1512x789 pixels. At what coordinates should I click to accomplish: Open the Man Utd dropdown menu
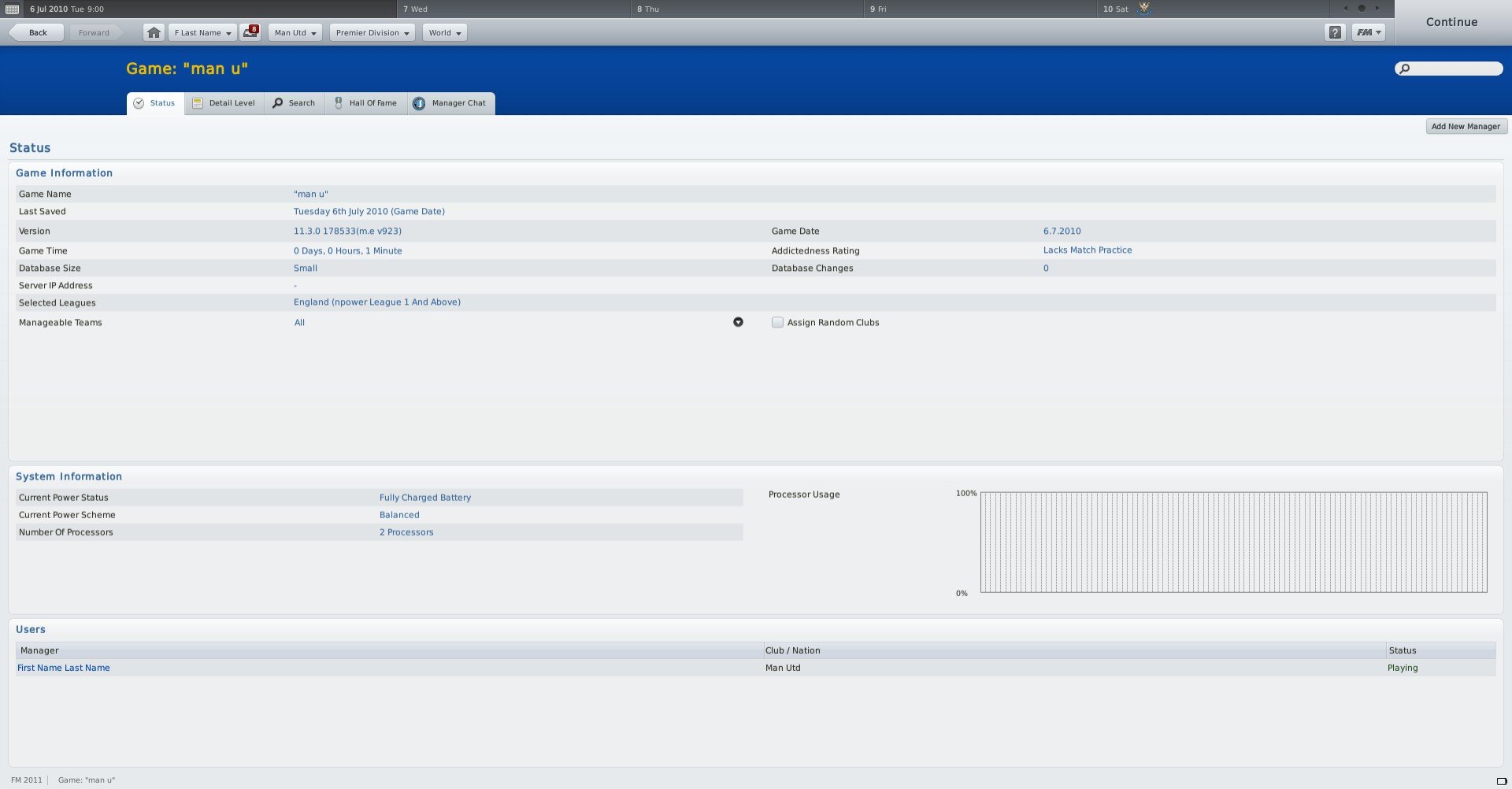pos(295,33)
